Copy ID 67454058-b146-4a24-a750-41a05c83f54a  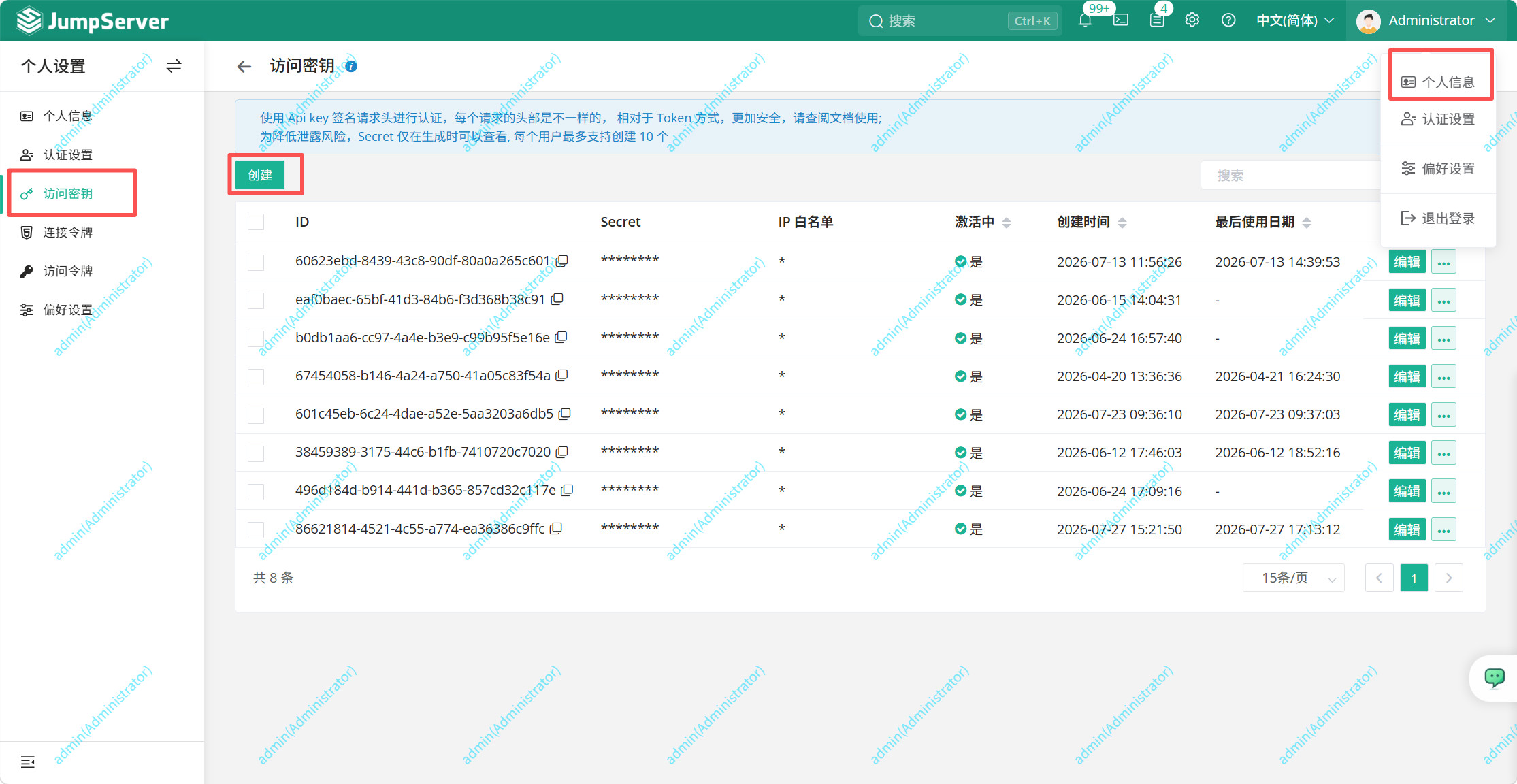pos(562,375)
